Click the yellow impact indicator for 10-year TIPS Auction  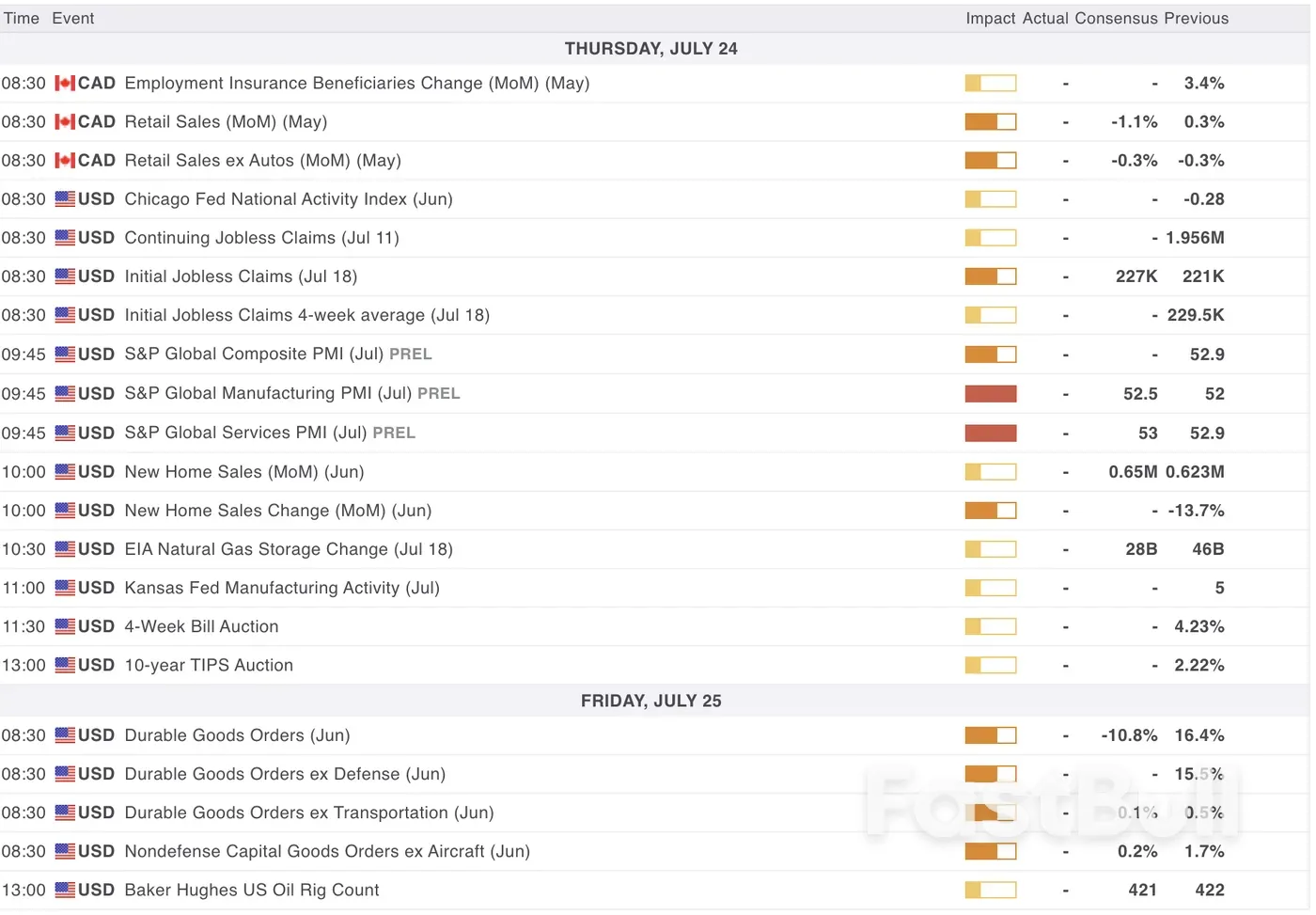[990, 666]
